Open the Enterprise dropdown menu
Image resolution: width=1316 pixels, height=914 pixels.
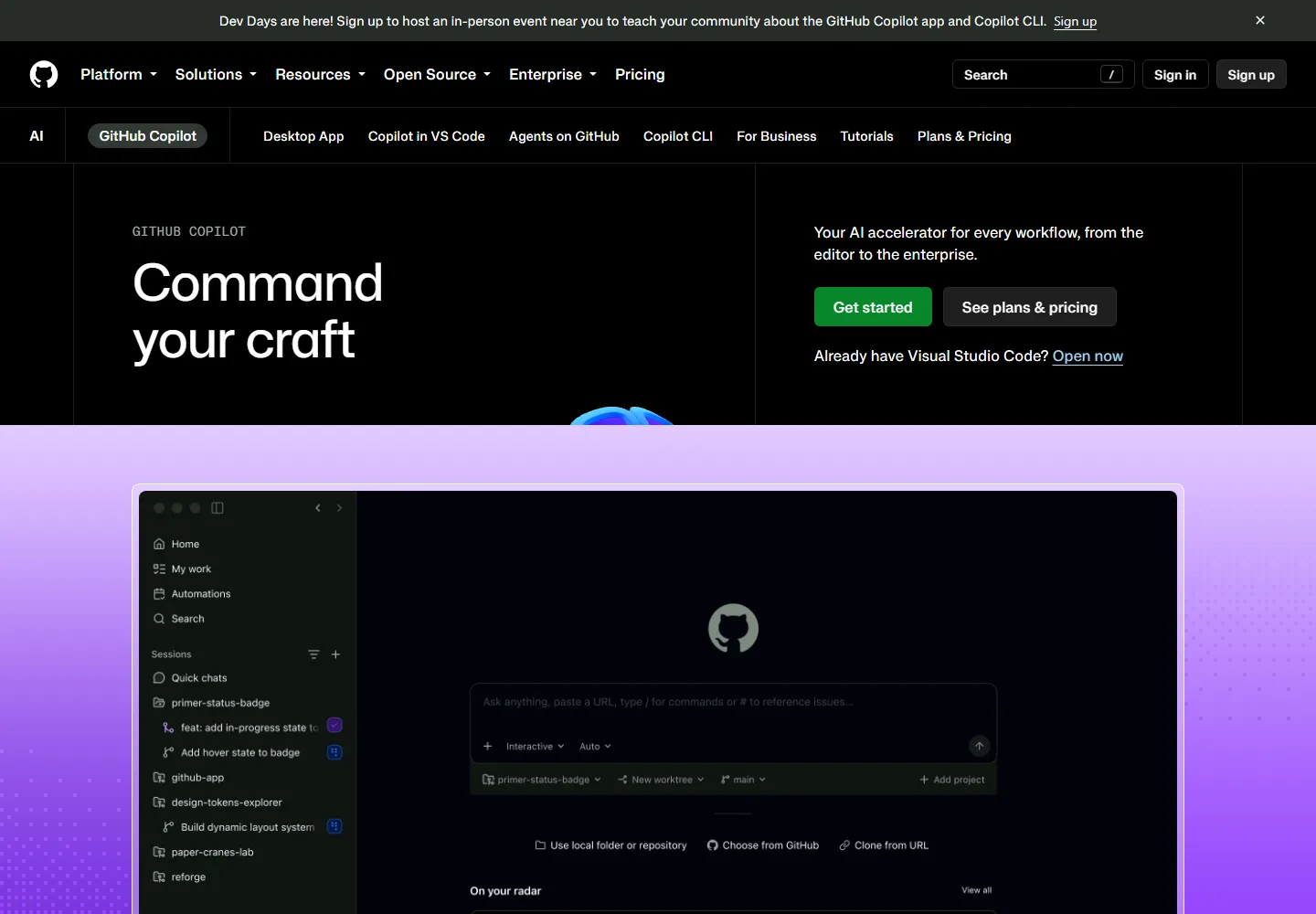pos(553,75)
